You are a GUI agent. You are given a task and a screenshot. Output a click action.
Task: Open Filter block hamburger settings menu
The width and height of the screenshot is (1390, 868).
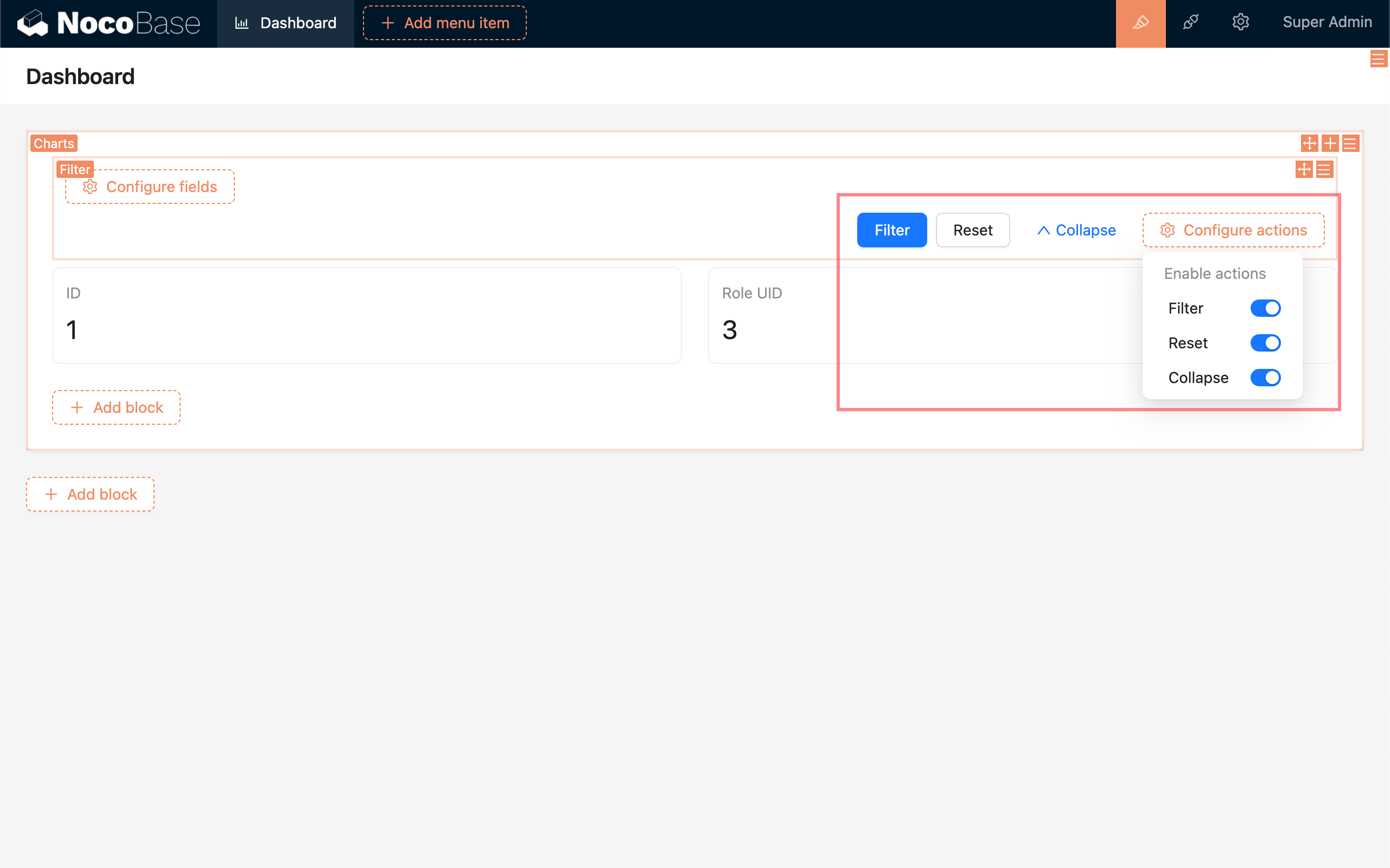click(1324, 169)
